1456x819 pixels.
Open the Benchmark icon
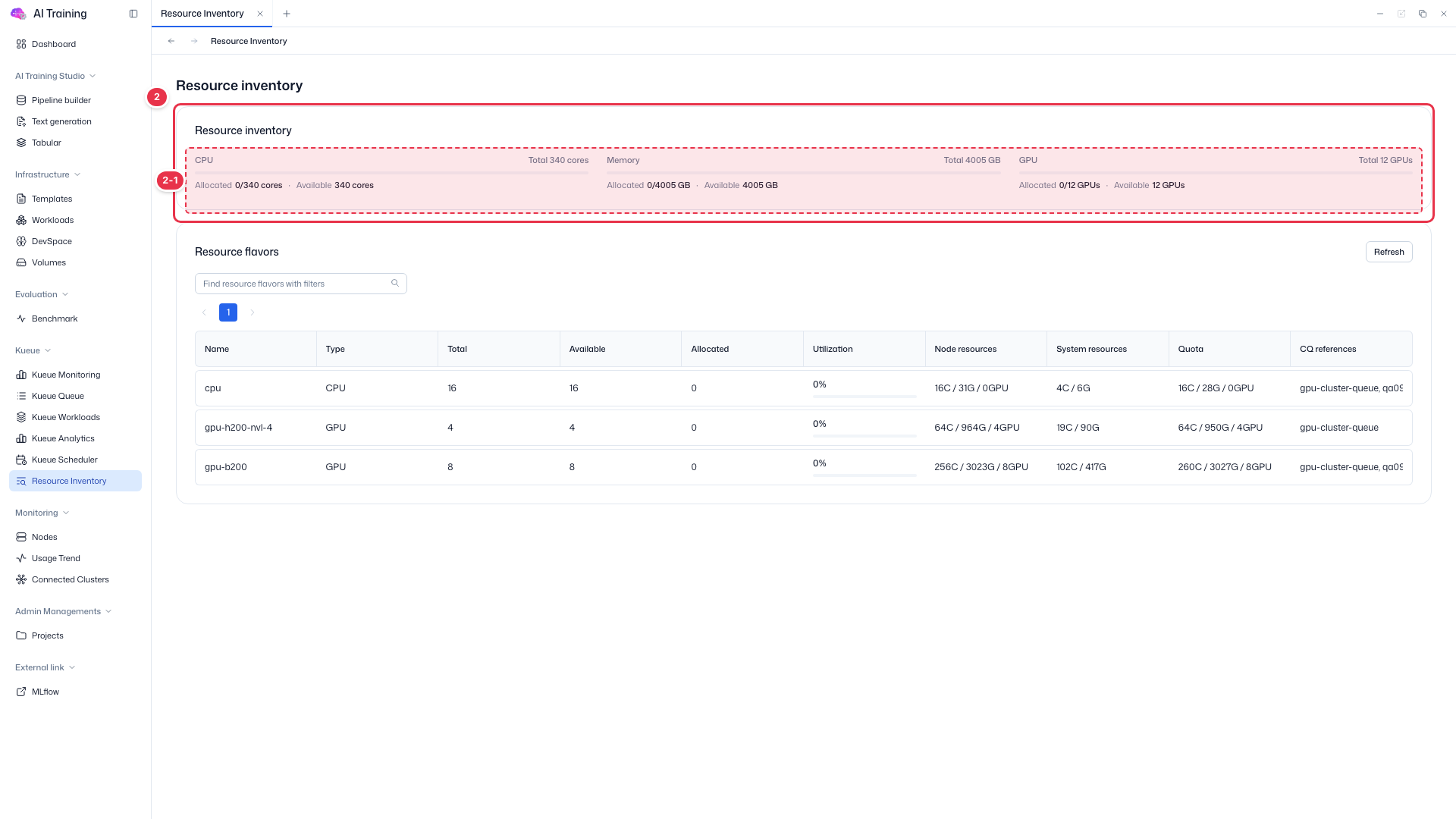click(21, 318)
